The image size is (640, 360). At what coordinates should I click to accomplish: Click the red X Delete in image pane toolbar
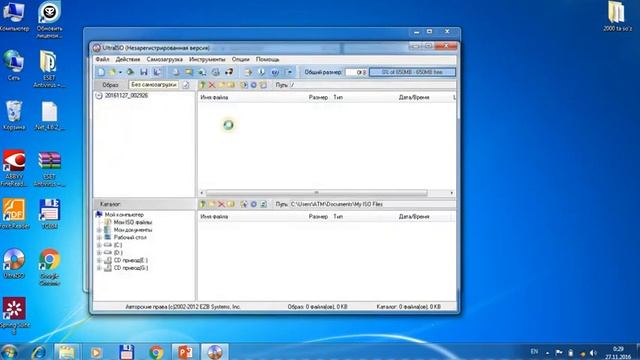212,85
